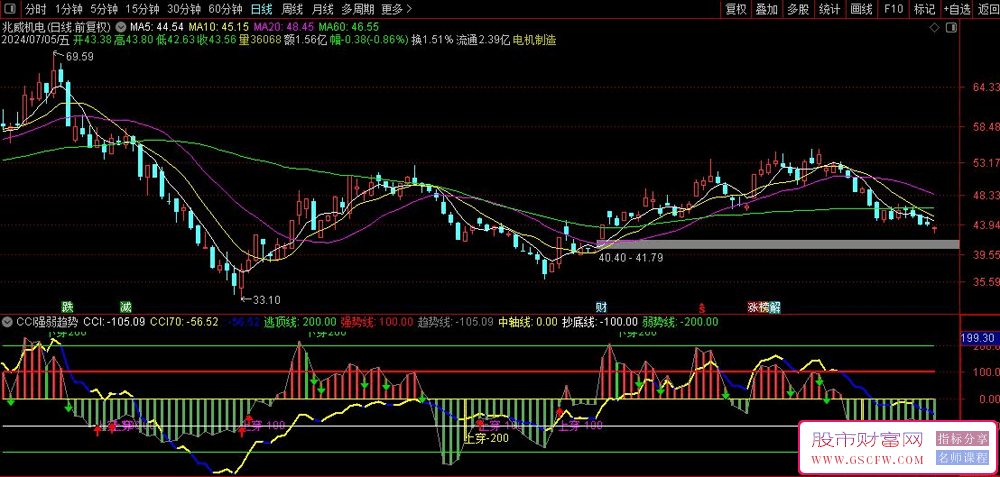1000x477 pixels.
Task: Click the 上穿-200 signal label
Action: [485, 439]
